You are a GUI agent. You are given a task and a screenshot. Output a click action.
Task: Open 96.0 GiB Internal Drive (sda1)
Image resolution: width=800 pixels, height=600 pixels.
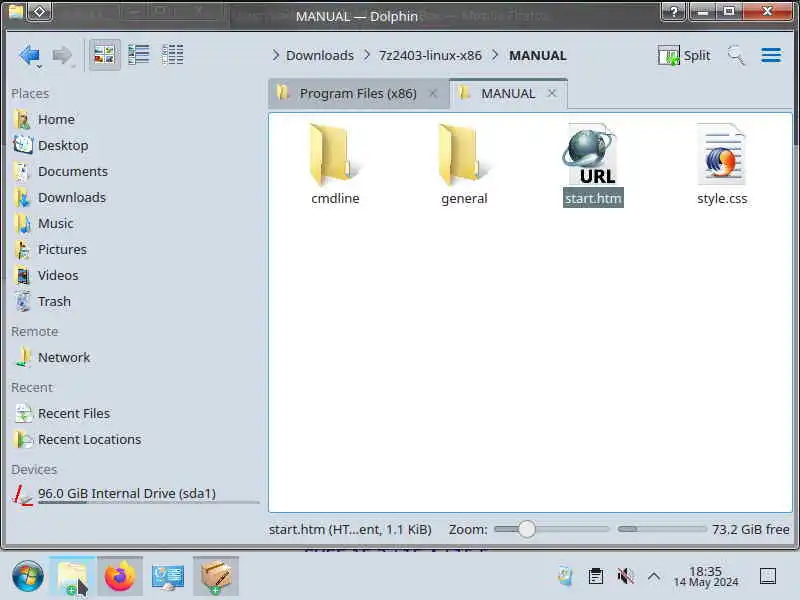pyautogui.click(x=127, y=494)
